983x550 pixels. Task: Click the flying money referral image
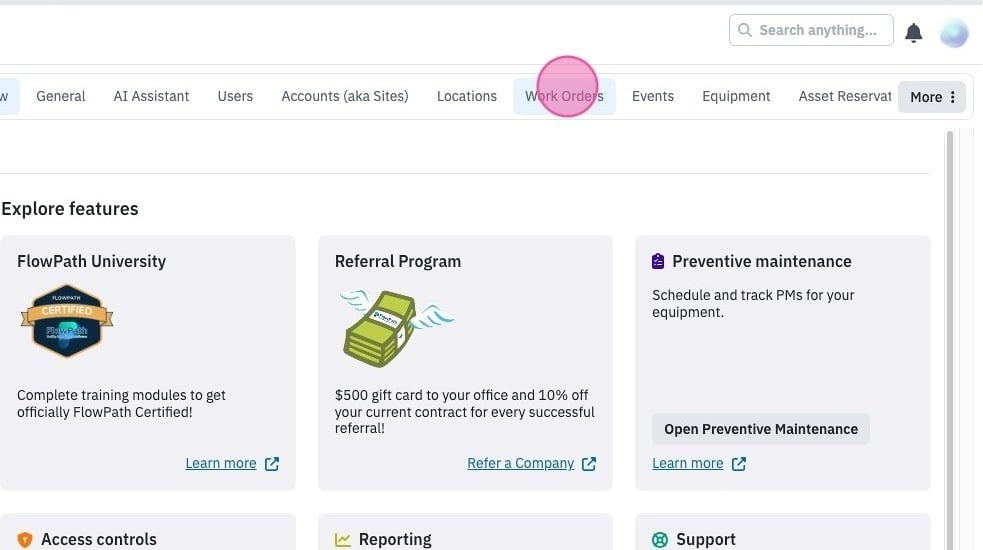tap(396, 329)
